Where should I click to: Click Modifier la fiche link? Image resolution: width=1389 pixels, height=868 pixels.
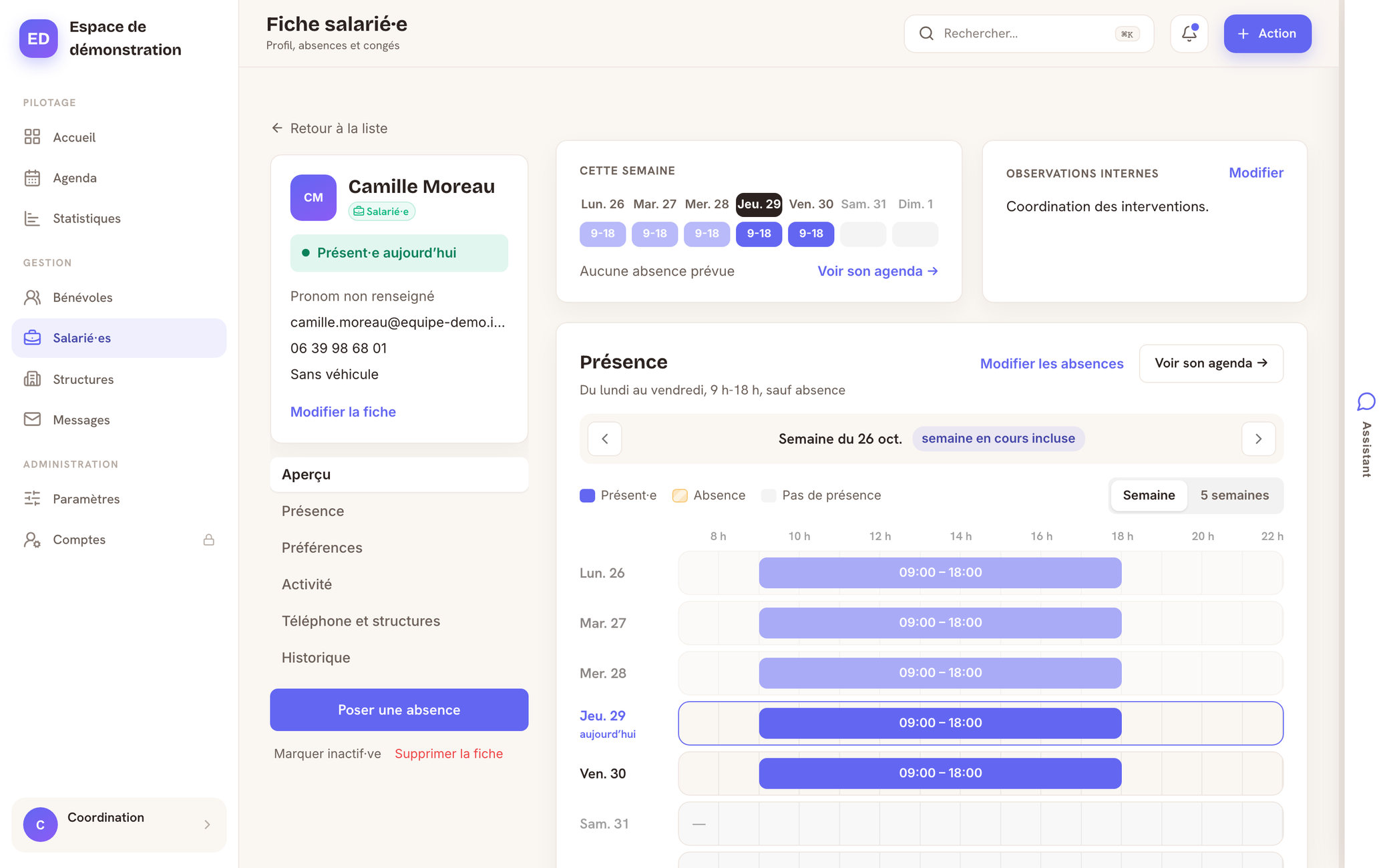343,412
